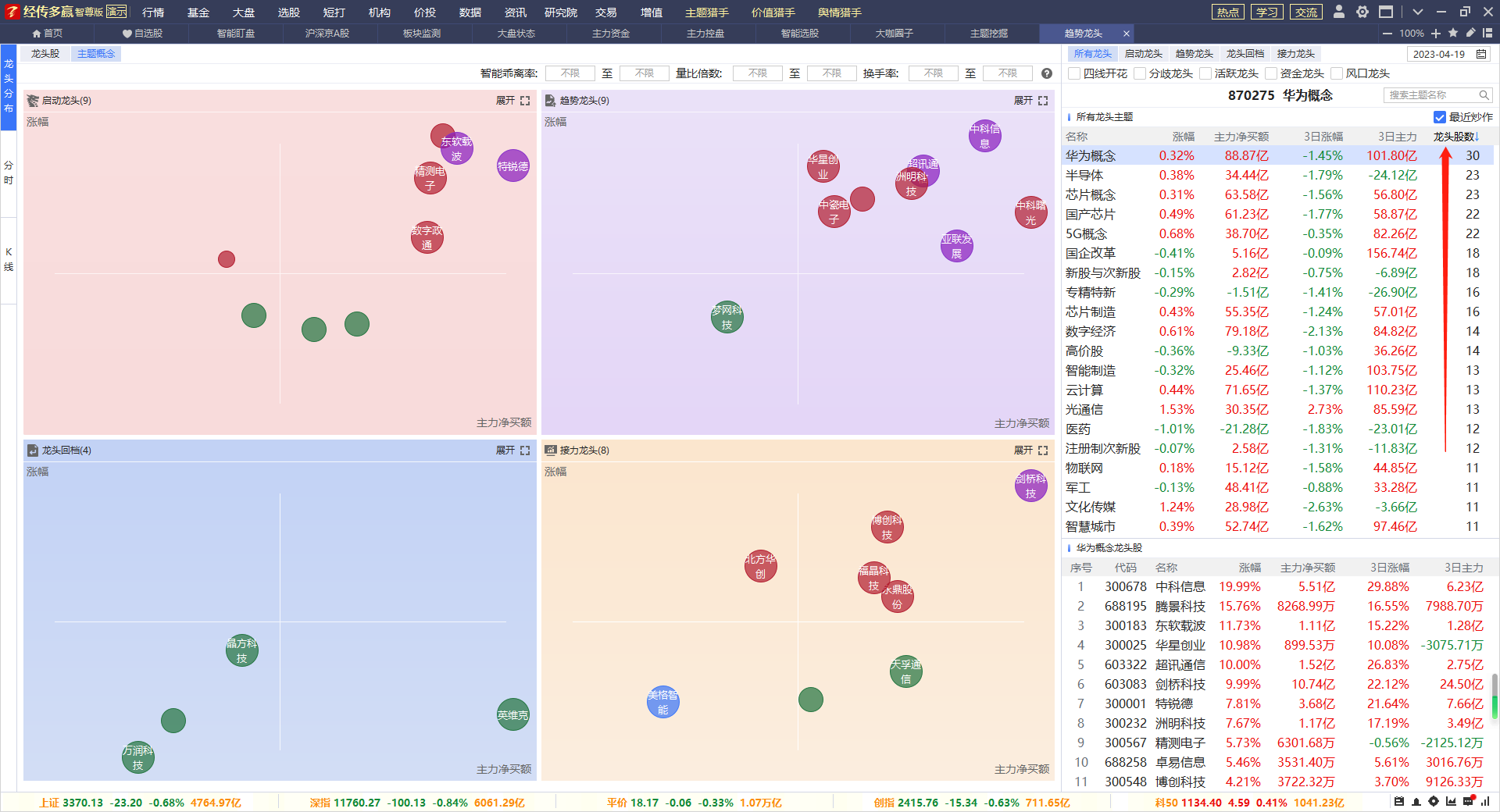
Task: Open the user account icon
Action: [x=1339, y=12]
